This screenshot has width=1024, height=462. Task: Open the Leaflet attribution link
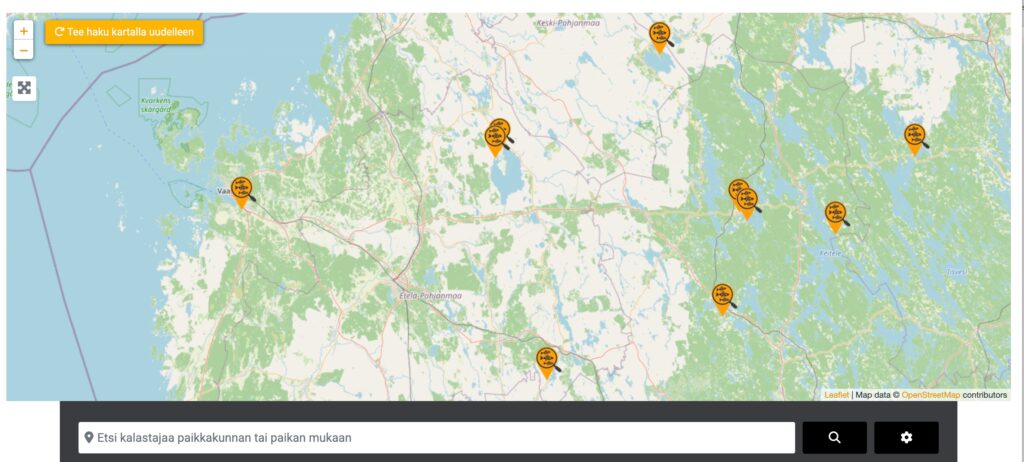coord(837,395)
